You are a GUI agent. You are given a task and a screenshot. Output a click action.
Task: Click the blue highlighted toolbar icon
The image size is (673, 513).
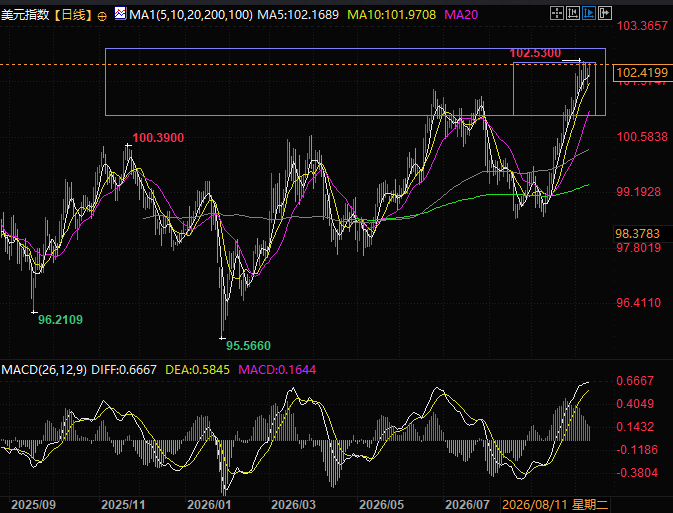pyautogui.click(x=588, y=13)
